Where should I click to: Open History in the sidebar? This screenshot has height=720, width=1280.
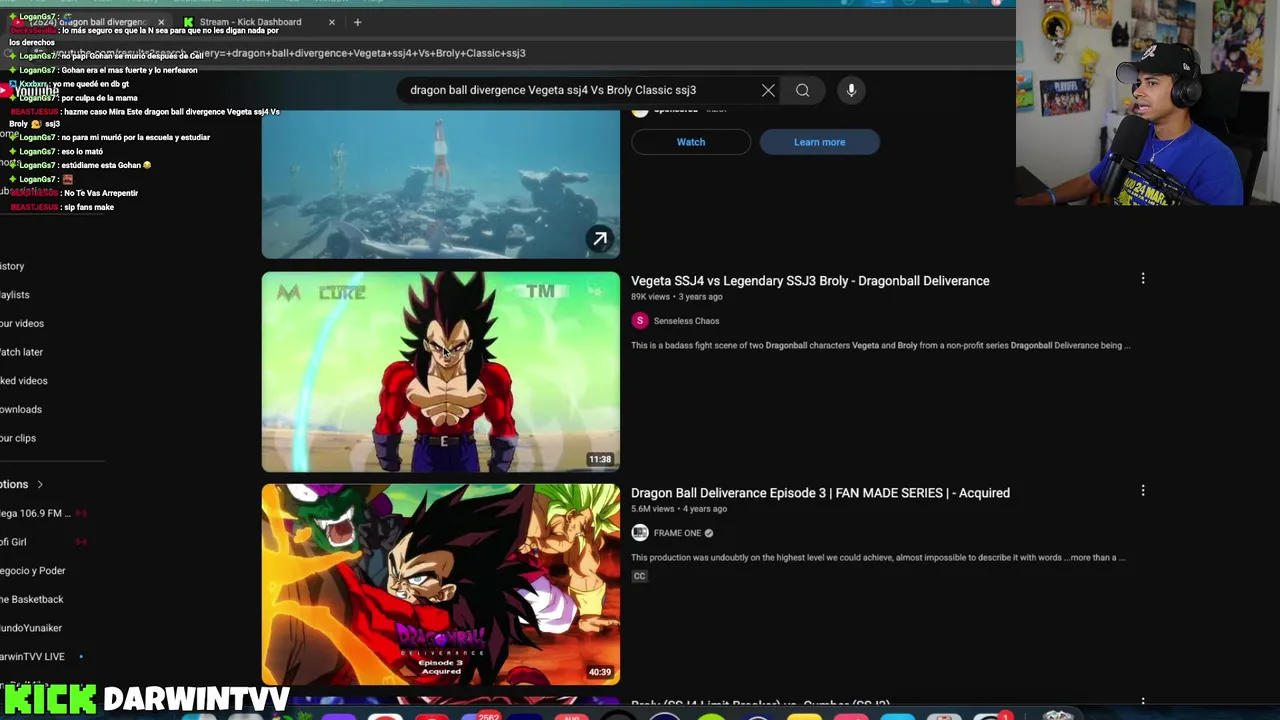click(x=12, y=266)
